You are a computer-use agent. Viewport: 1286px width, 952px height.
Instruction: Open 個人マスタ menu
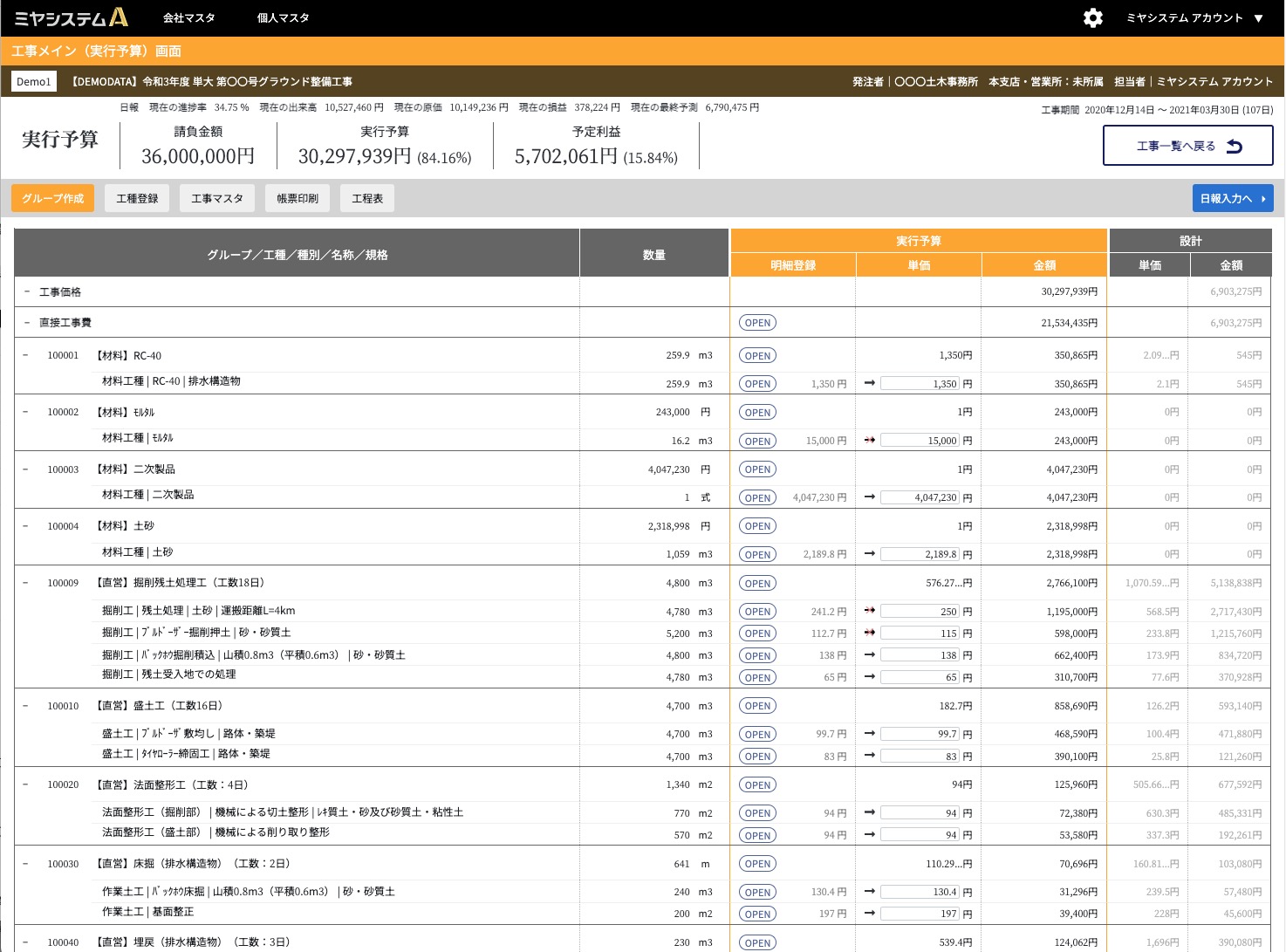pos(283,17)
